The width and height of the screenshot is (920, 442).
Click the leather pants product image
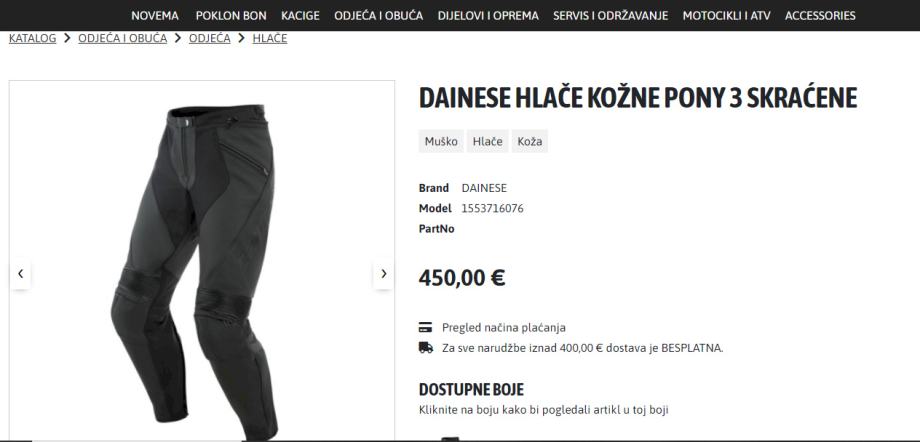tap(195, 271)
